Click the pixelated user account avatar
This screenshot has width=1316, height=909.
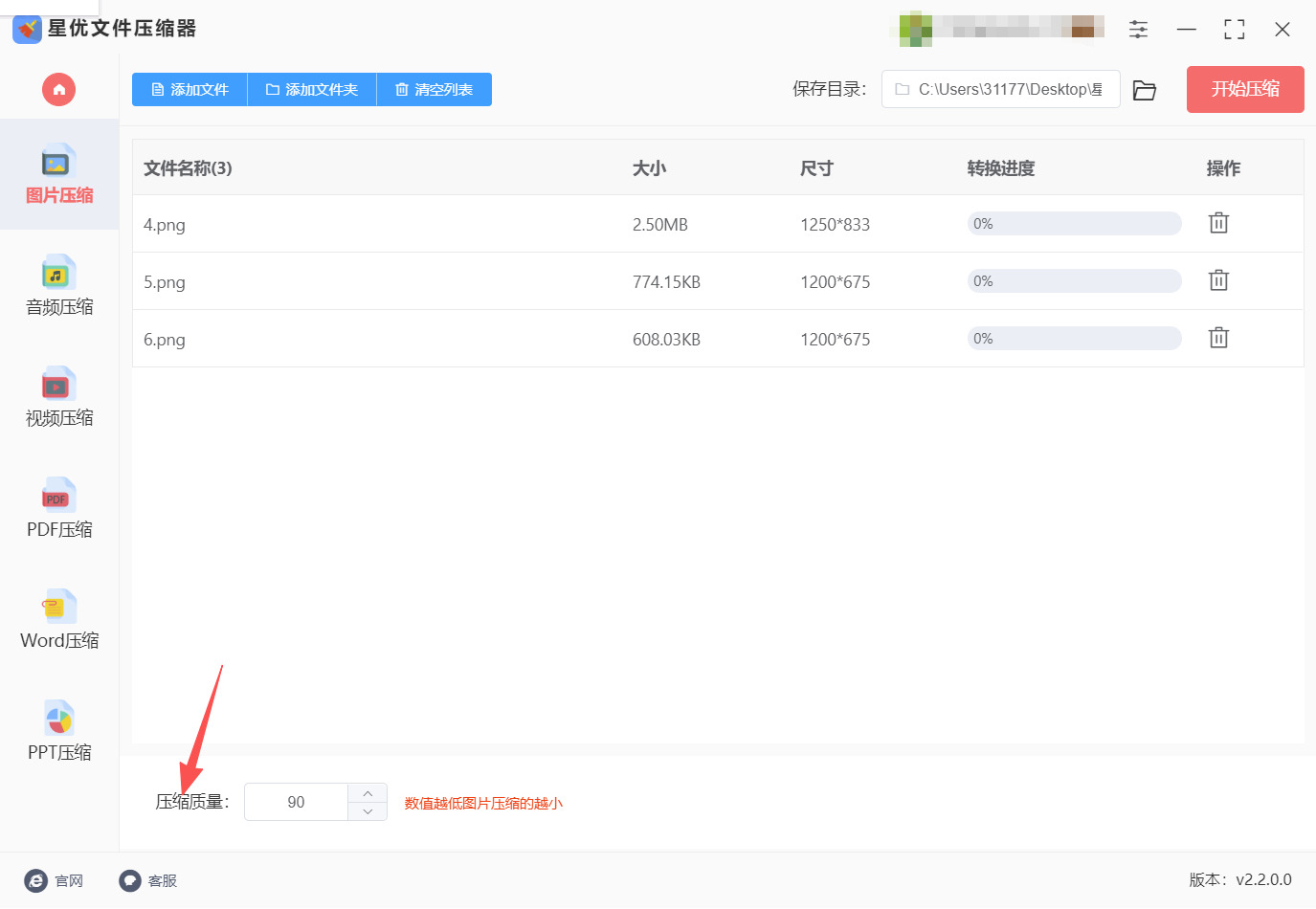point(916,29)
